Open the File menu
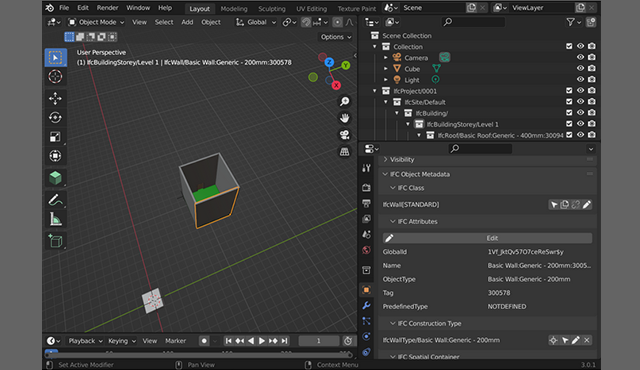 [x=64, y=8]
